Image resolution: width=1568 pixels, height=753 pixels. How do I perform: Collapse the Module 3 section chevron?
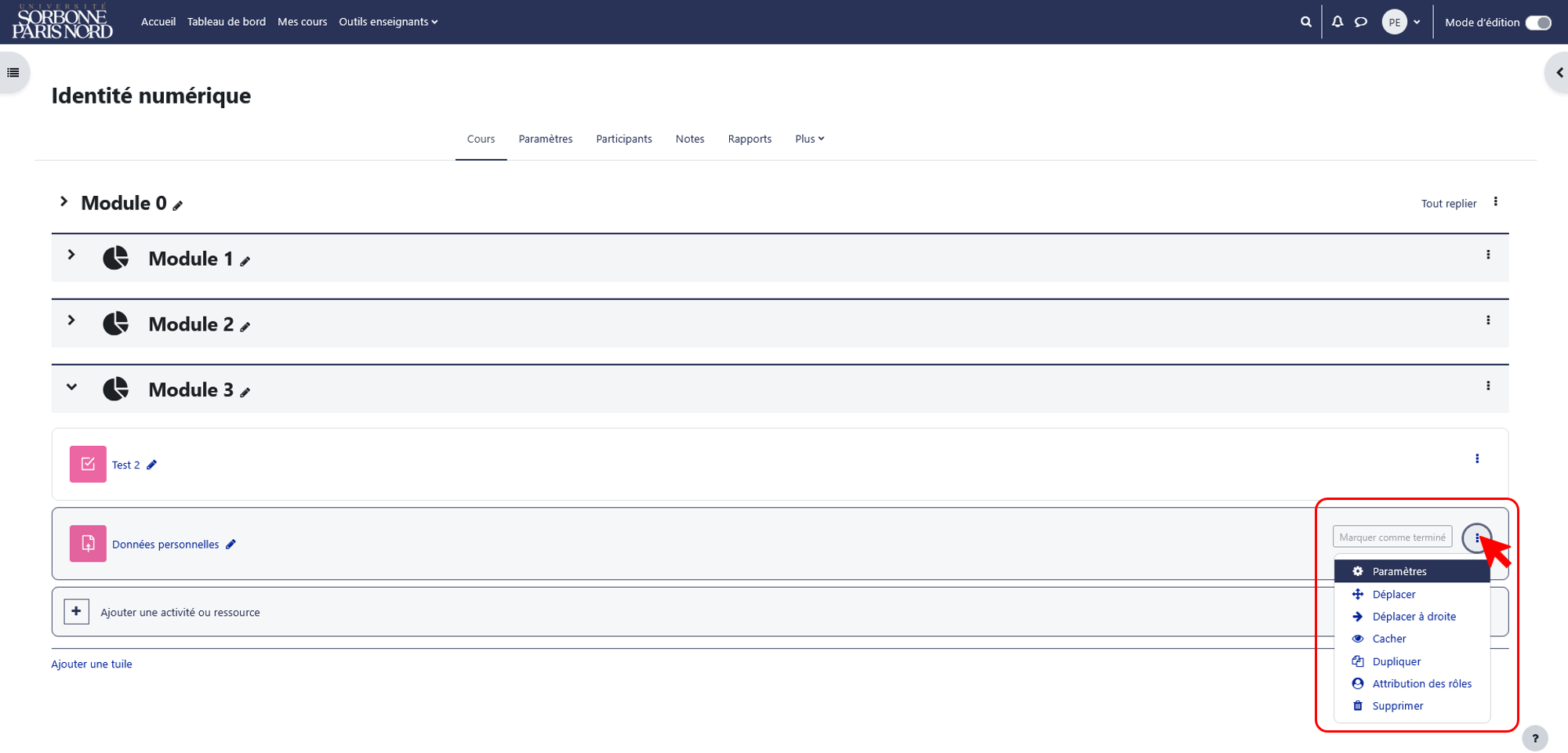(71, 386)
